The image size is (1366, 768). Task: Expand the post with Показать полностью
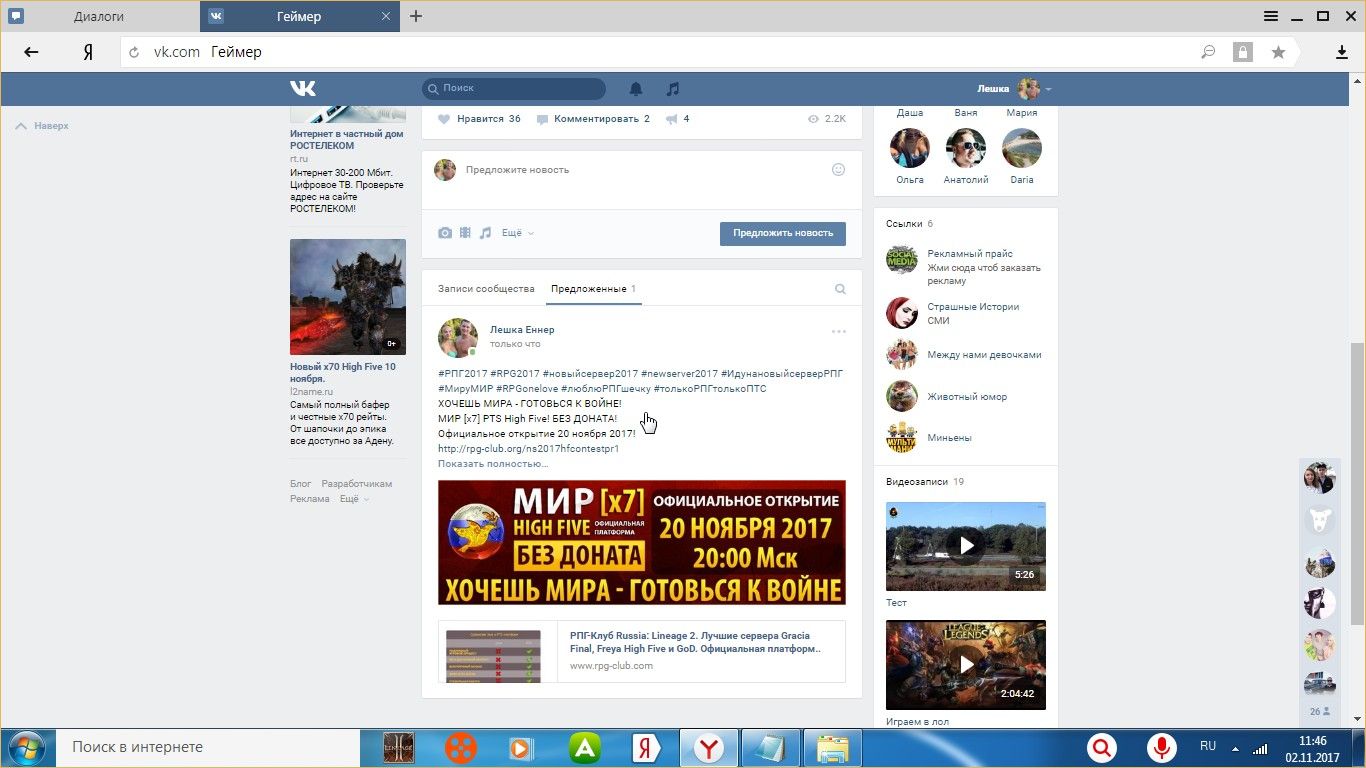[x=493, y=464]
